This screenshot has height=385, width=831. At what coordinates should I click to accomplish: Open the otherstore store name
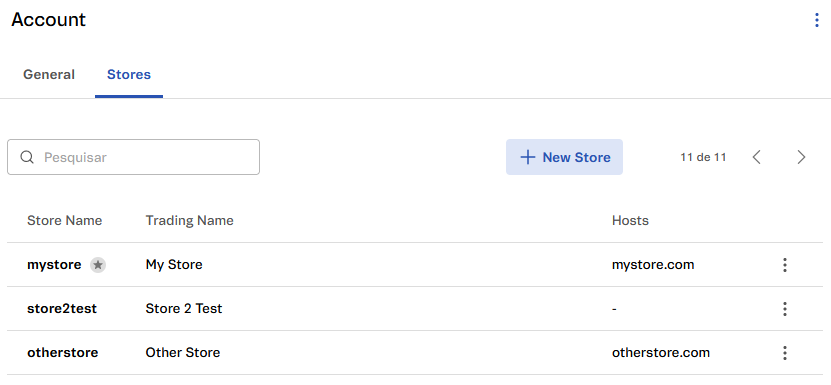63,353
